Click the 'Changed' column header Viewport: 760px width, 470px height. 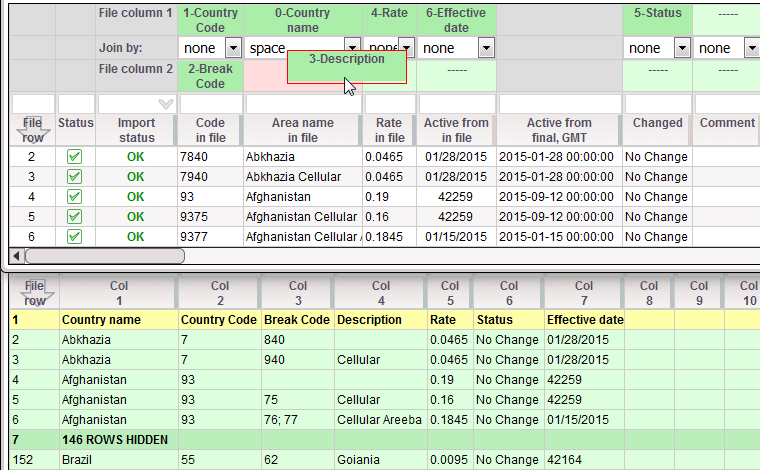click(658, 130)
